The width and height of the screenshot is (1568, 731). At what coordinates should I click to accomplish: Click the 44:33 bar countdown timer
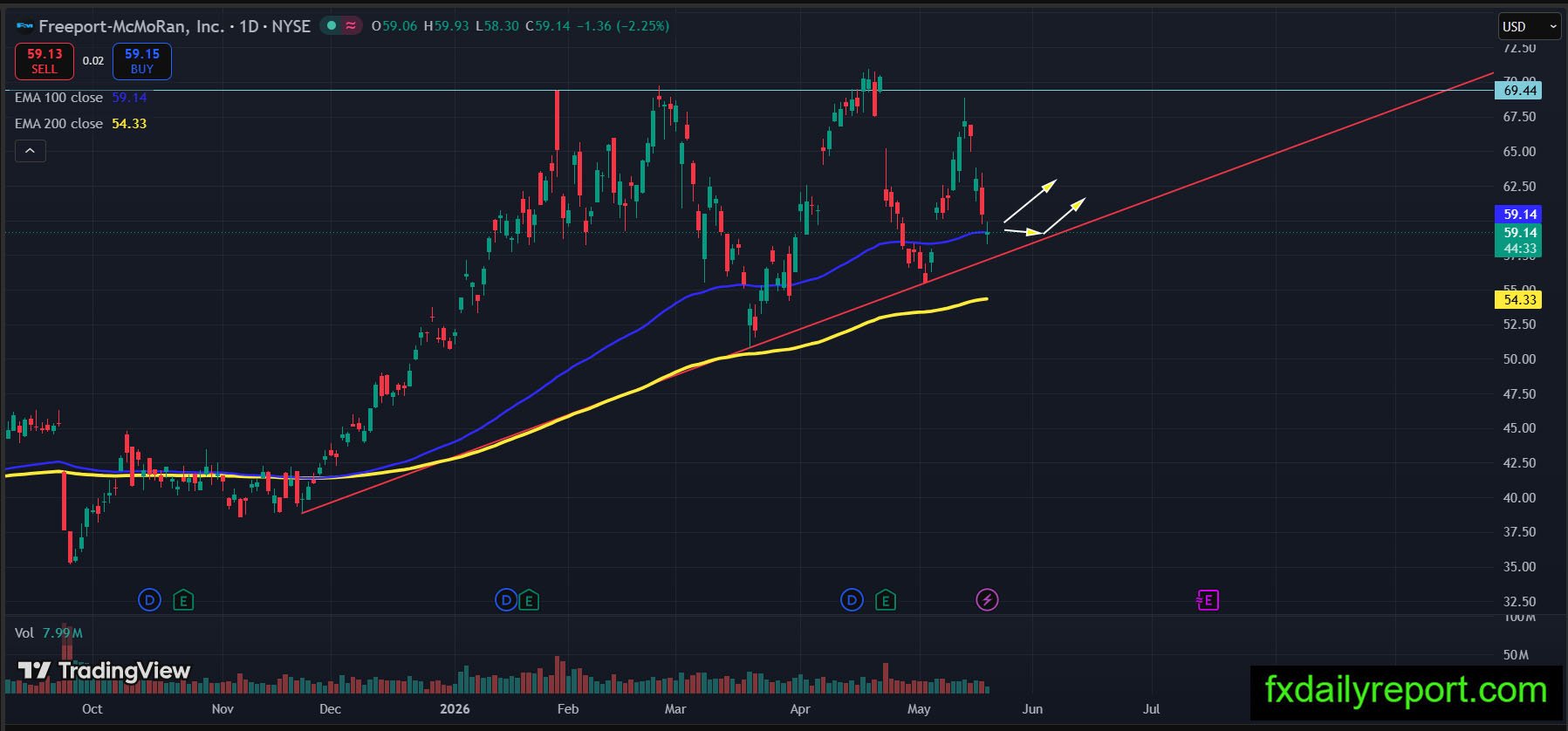1519,249
